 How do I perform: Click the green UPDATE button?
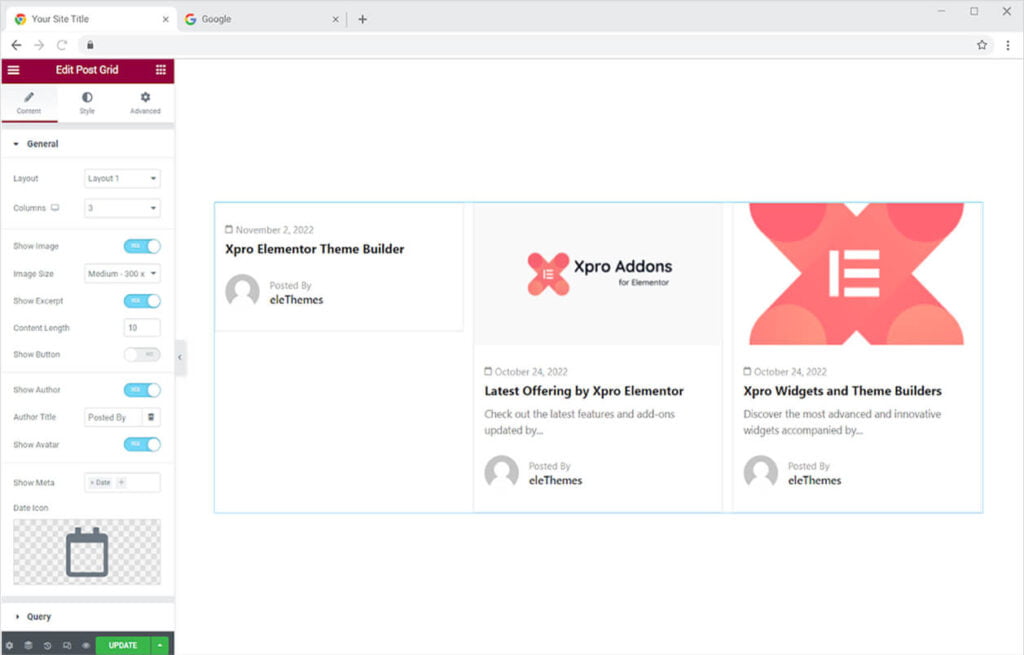click(x=123, y=645)
